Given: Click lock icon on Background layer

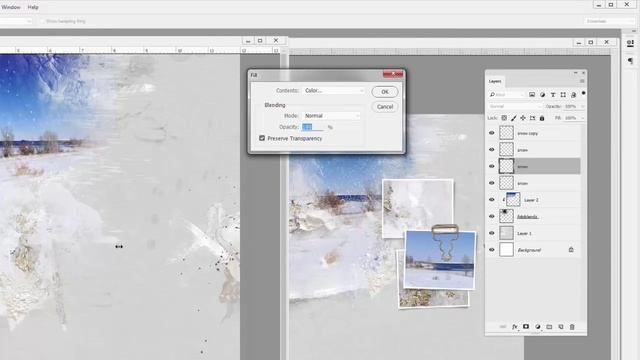Looking at the screenshot, I should (571, 249).
